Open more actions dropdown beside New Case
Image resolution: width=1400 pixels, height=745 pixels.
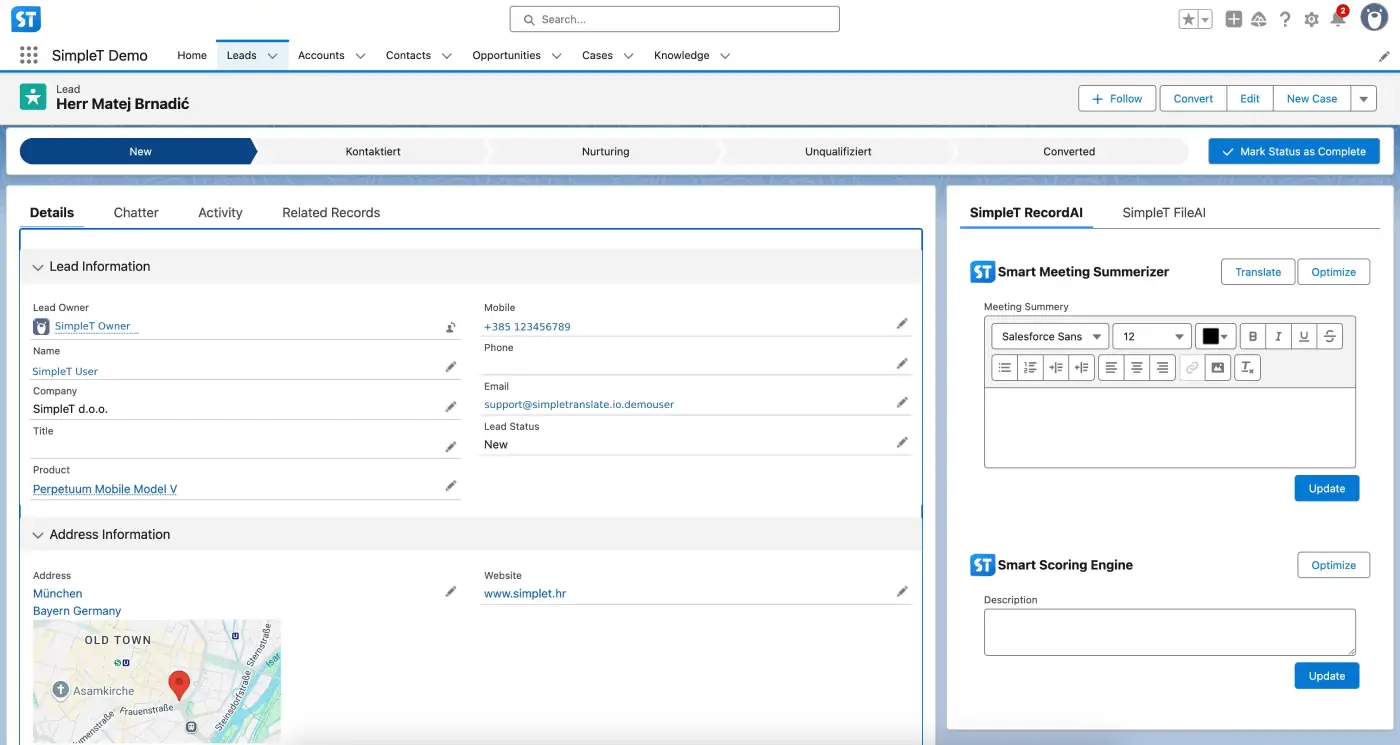[x=1364, y=99]
